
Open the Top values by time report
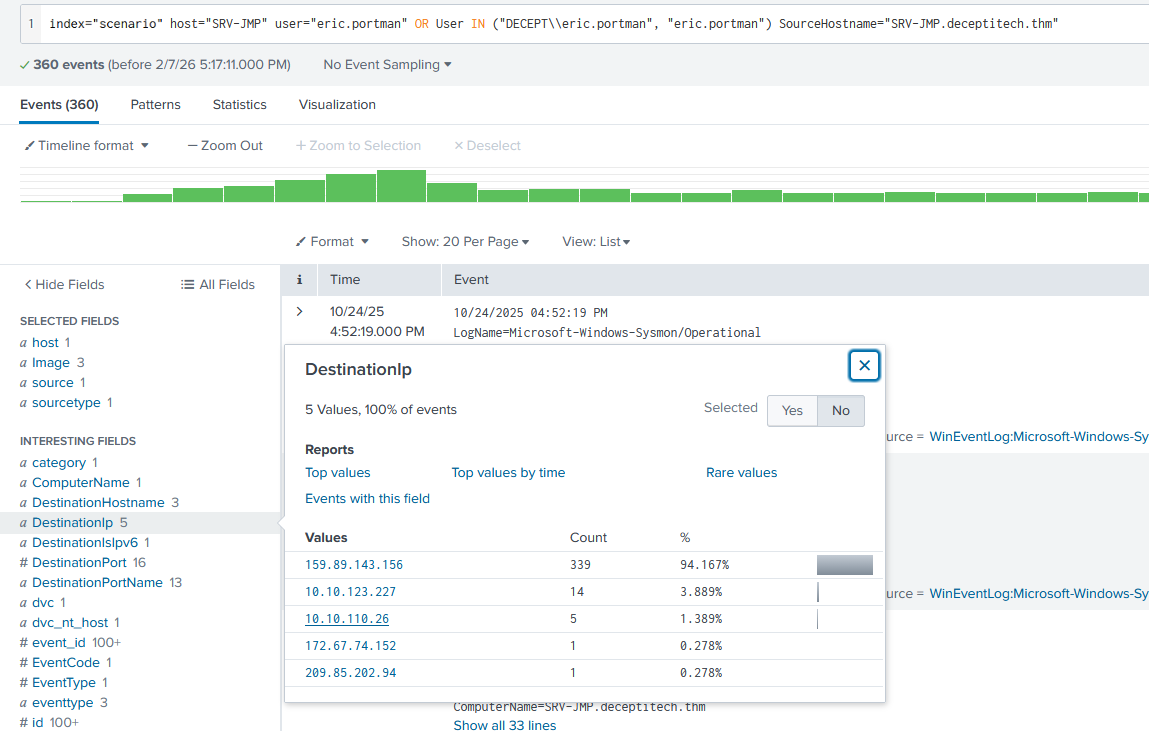coord(509,472)
